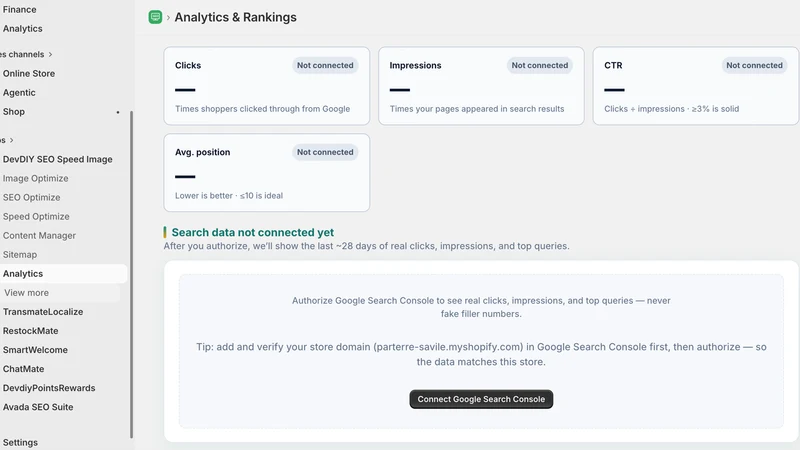Click the Authorize Google Search Console message
The height and width of the screenshot is (450, 800).
[x=481, y=307]
